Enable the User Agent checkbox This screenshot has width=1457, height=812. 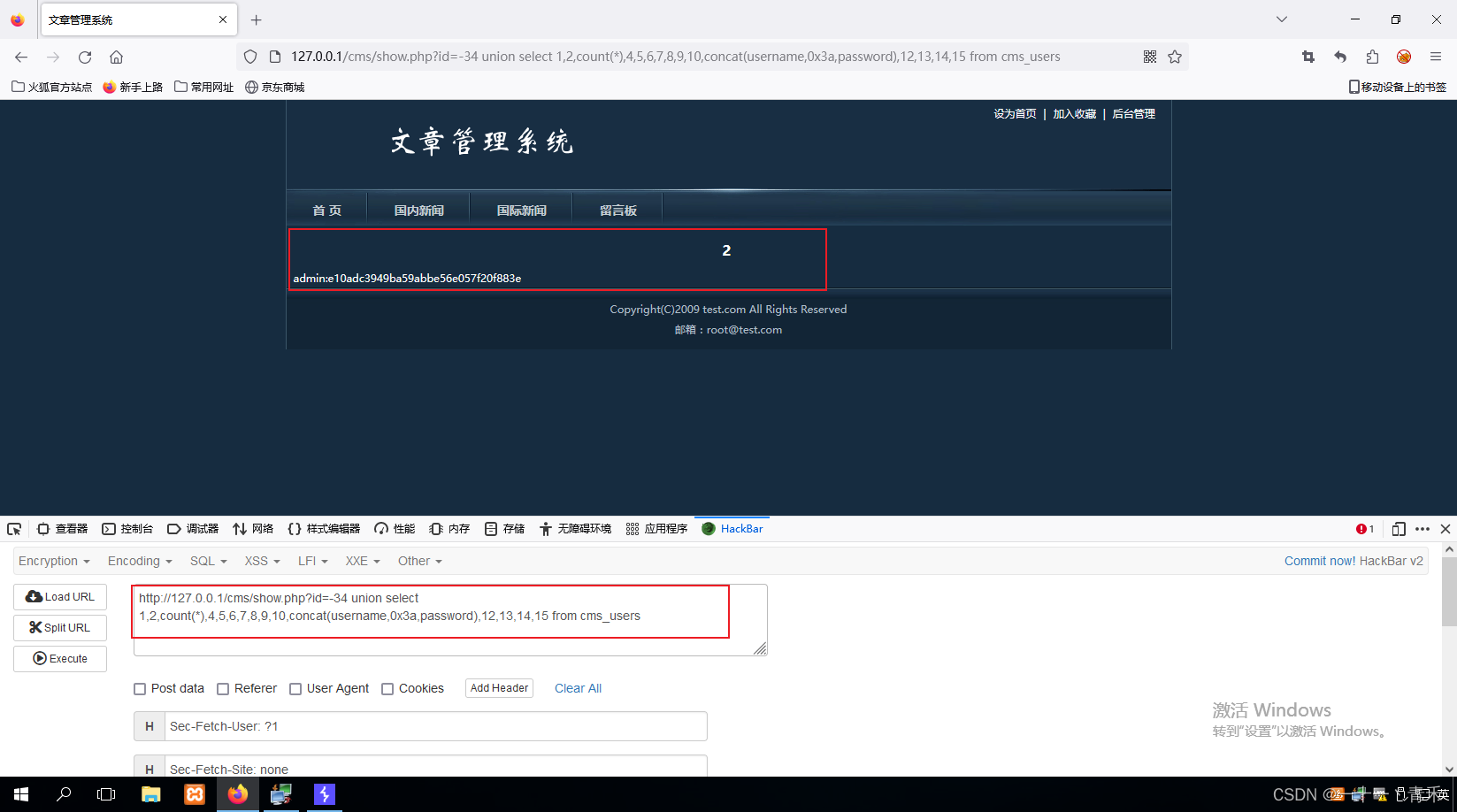pyautogui.click(x=295, y=689)
